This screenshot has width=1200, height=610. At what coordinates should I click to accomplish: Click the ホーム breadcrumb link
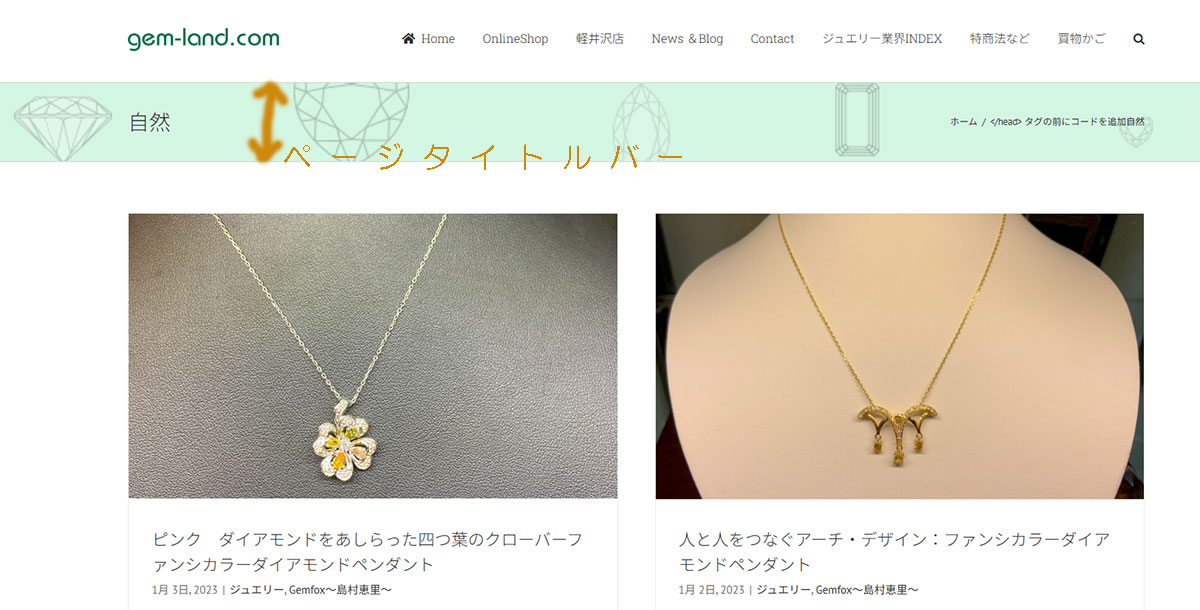tap(963, 121)
